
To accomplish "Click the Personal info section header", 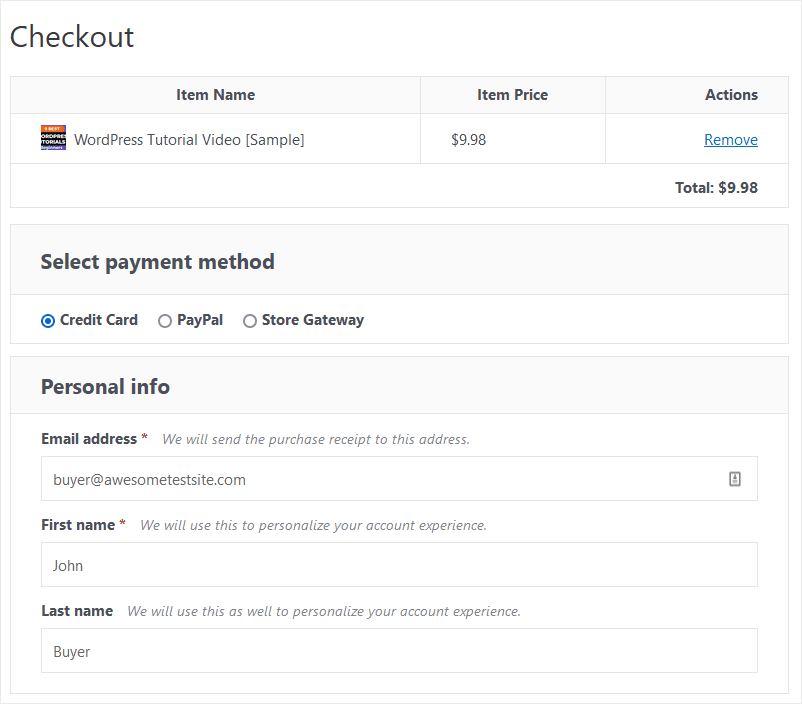I will pos(105,386).
